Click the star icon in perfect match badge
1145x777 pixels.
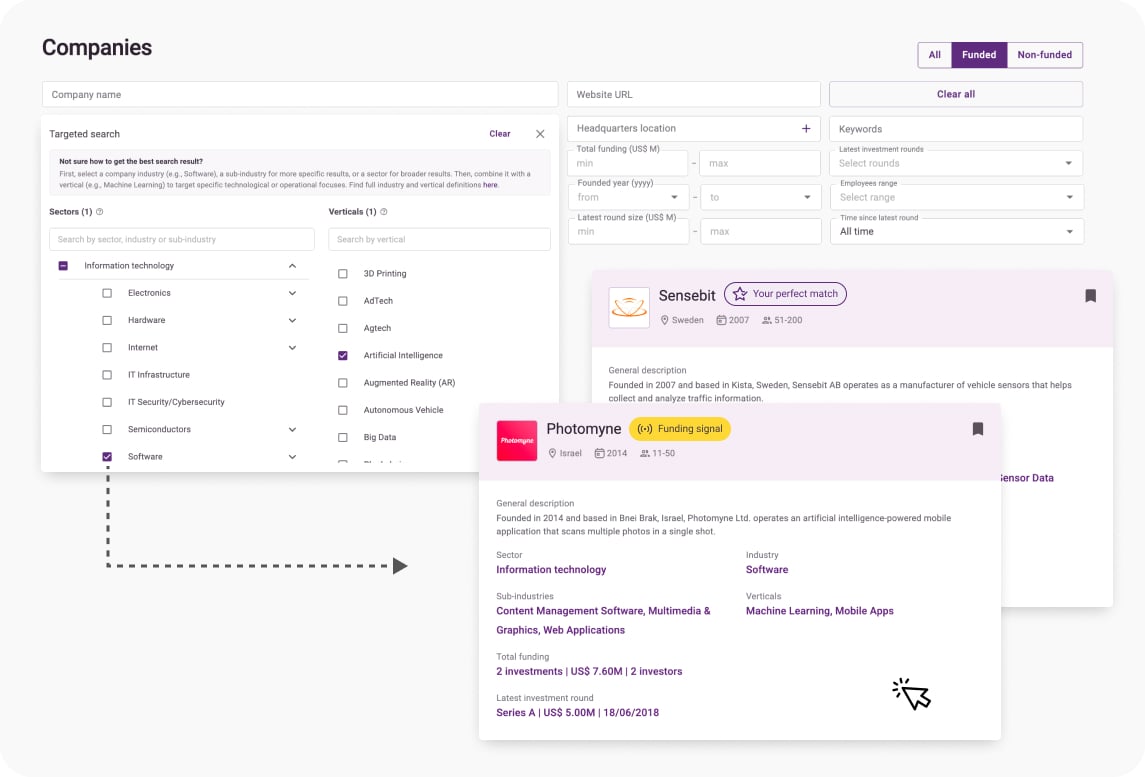[740, 294]
